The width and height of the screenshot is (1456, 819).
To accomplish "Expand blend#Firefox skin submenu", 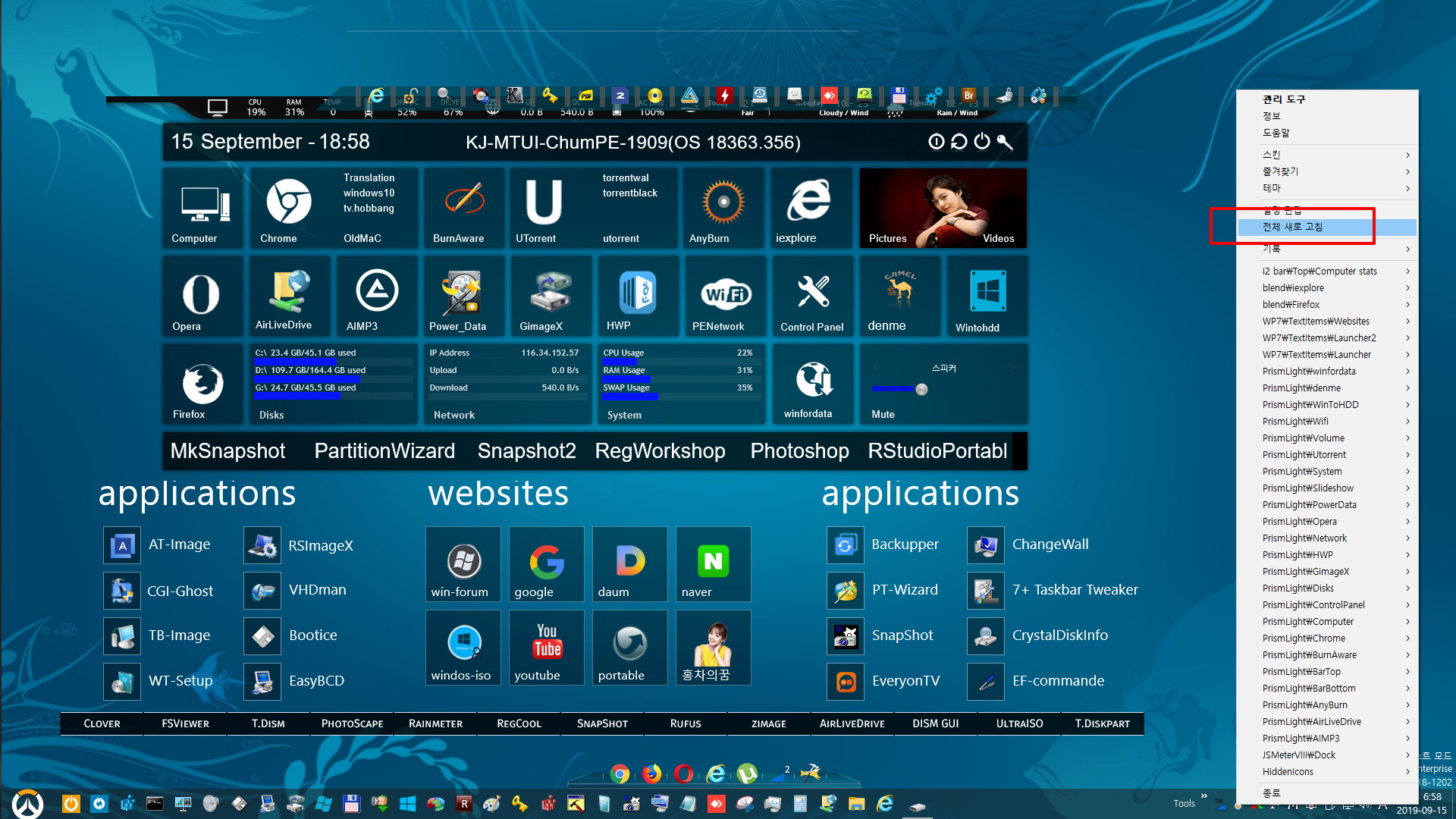I will point(1327,305).
